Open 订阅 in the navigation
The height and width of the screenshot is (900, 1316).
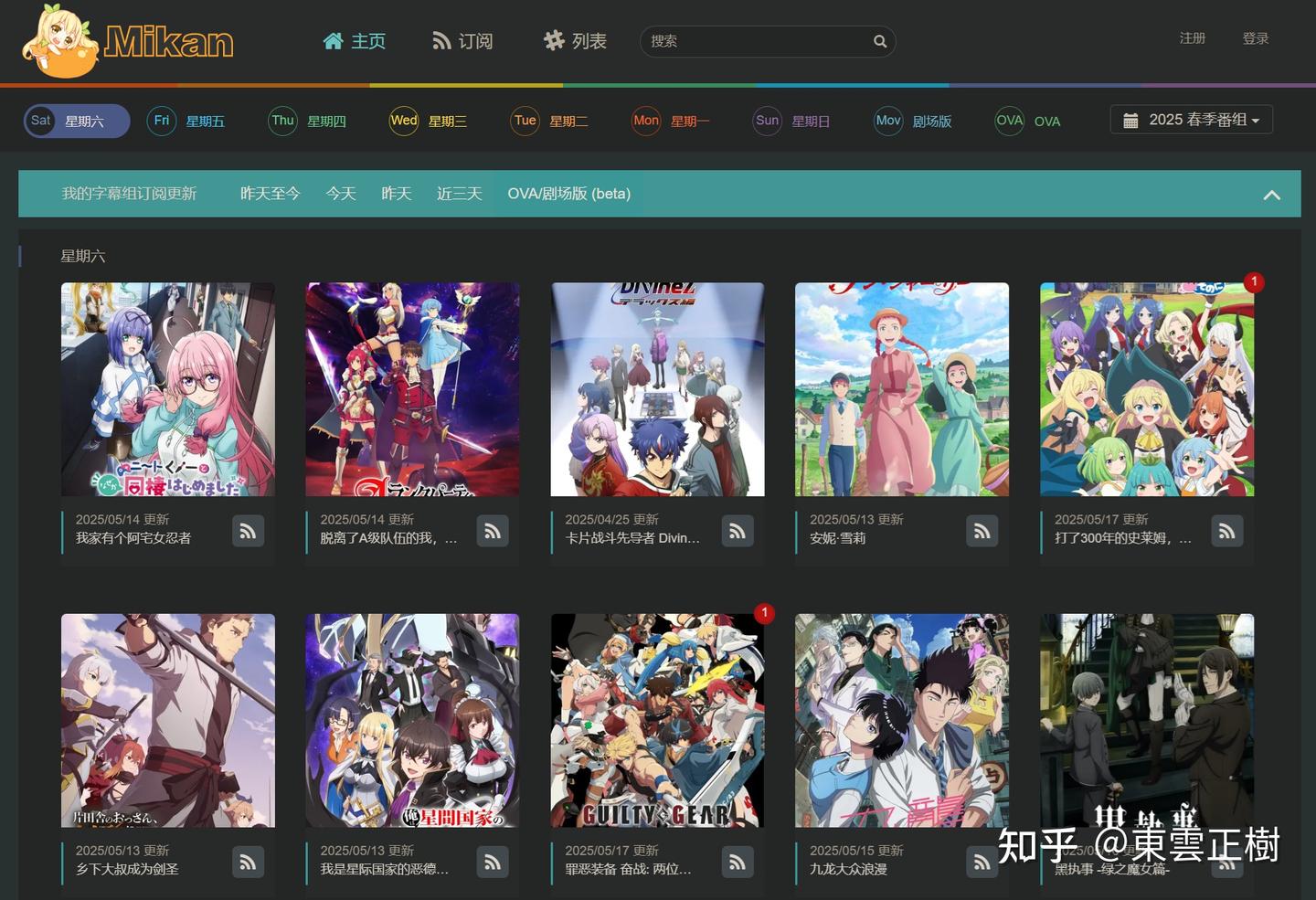pyautogui.click(x=462, y=41)
